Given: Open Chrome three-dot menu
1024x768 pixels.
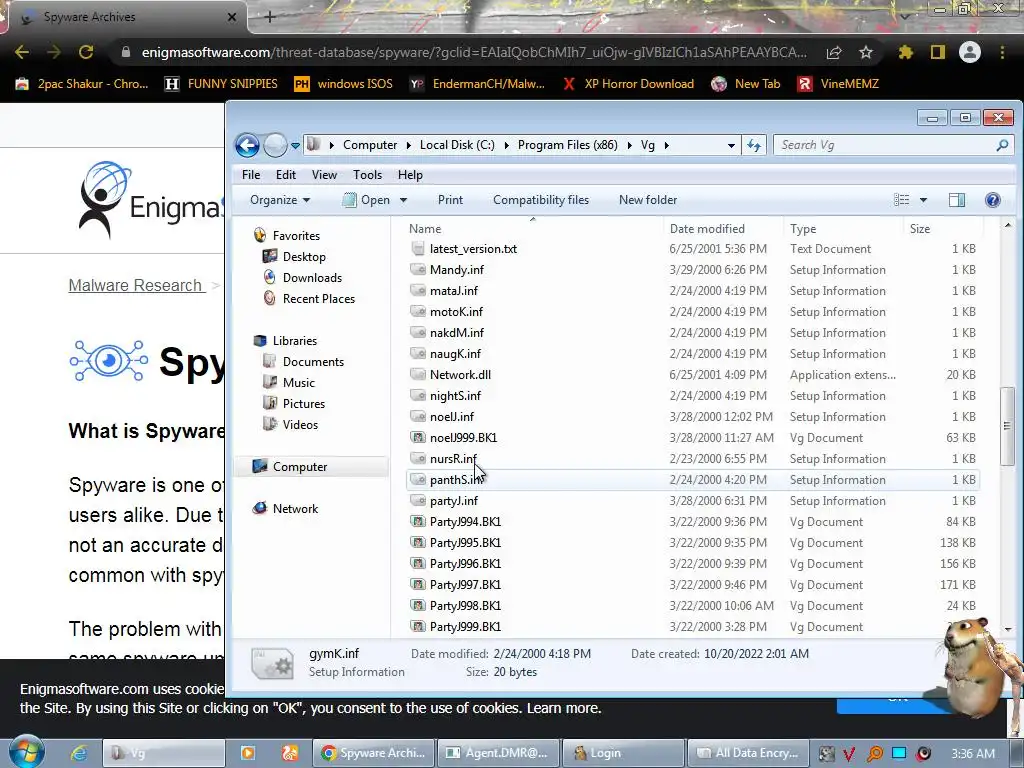Looking at the screenshot, I should click(1002, 52).
